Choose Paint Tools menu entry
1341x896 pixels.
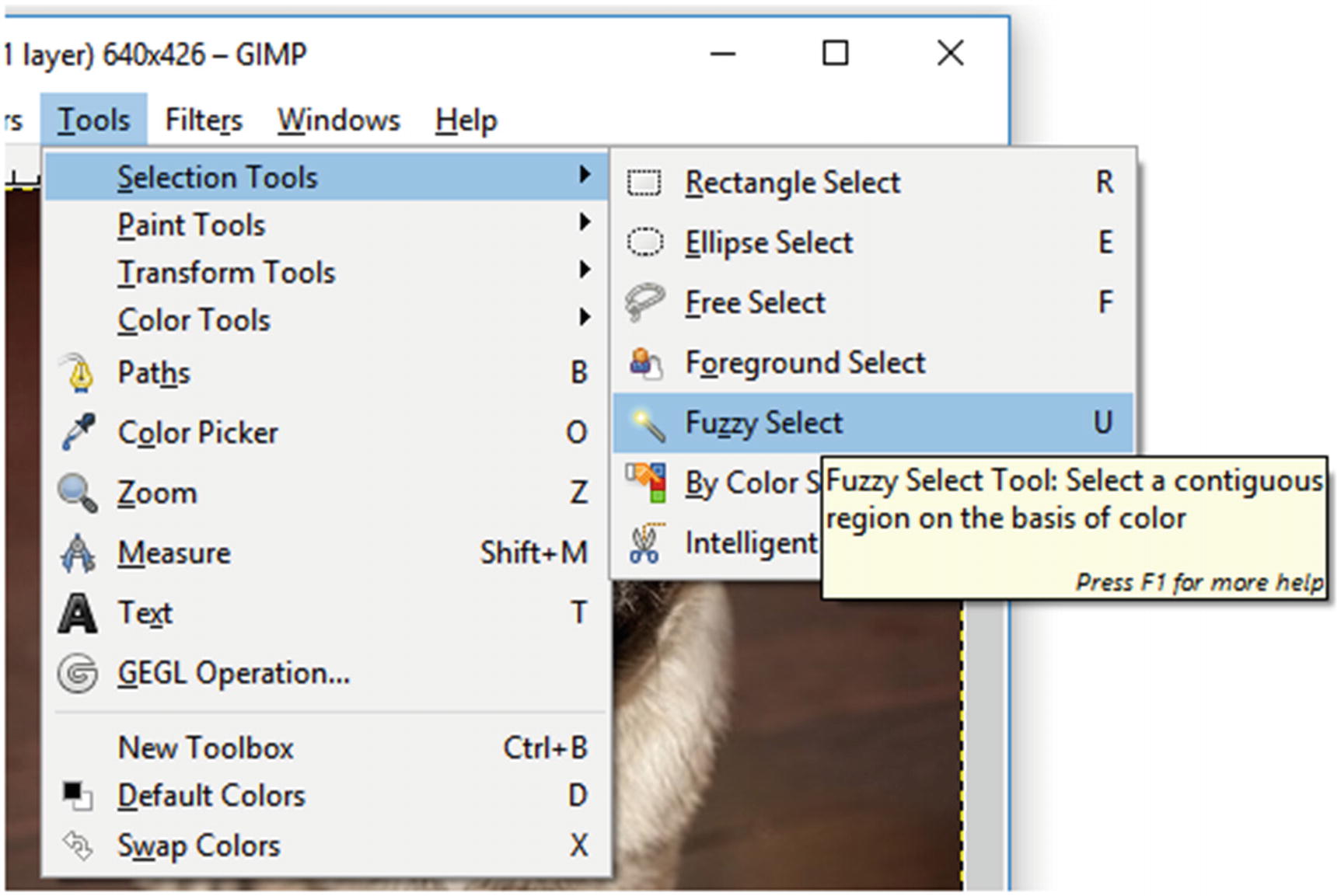(326, 225)
